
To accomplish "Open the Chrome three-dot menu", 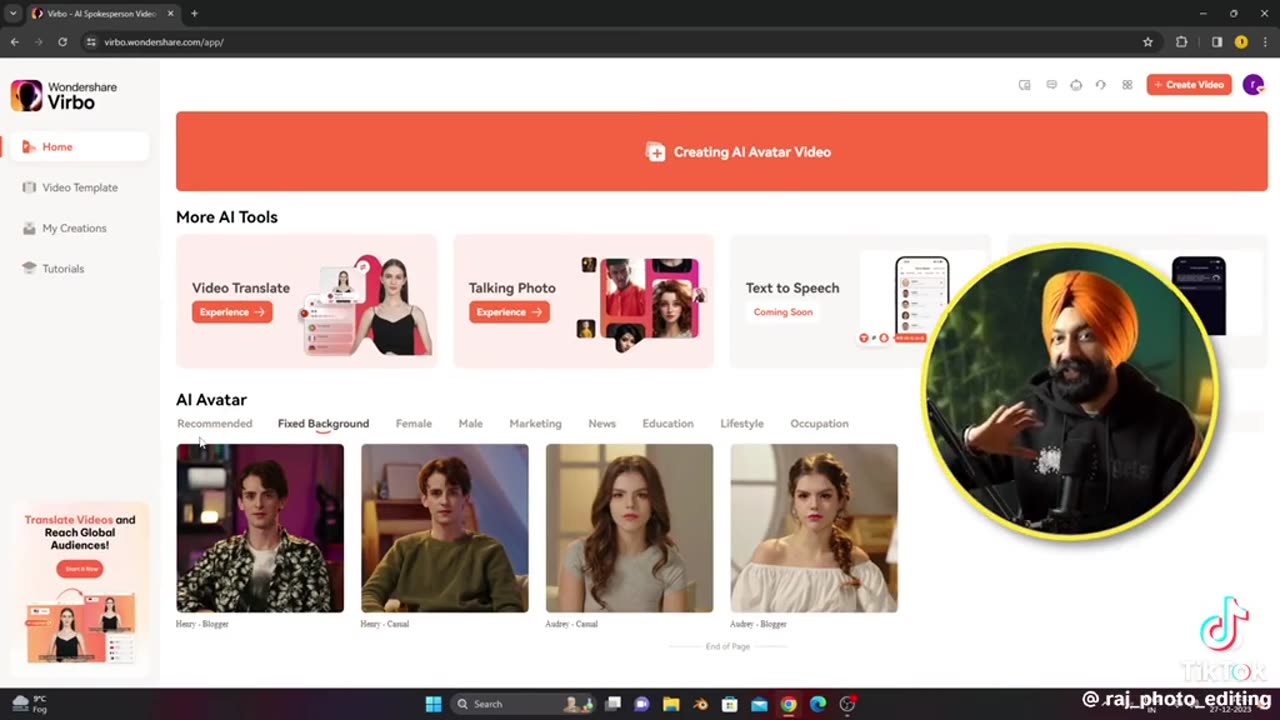I will (1265, 42).
